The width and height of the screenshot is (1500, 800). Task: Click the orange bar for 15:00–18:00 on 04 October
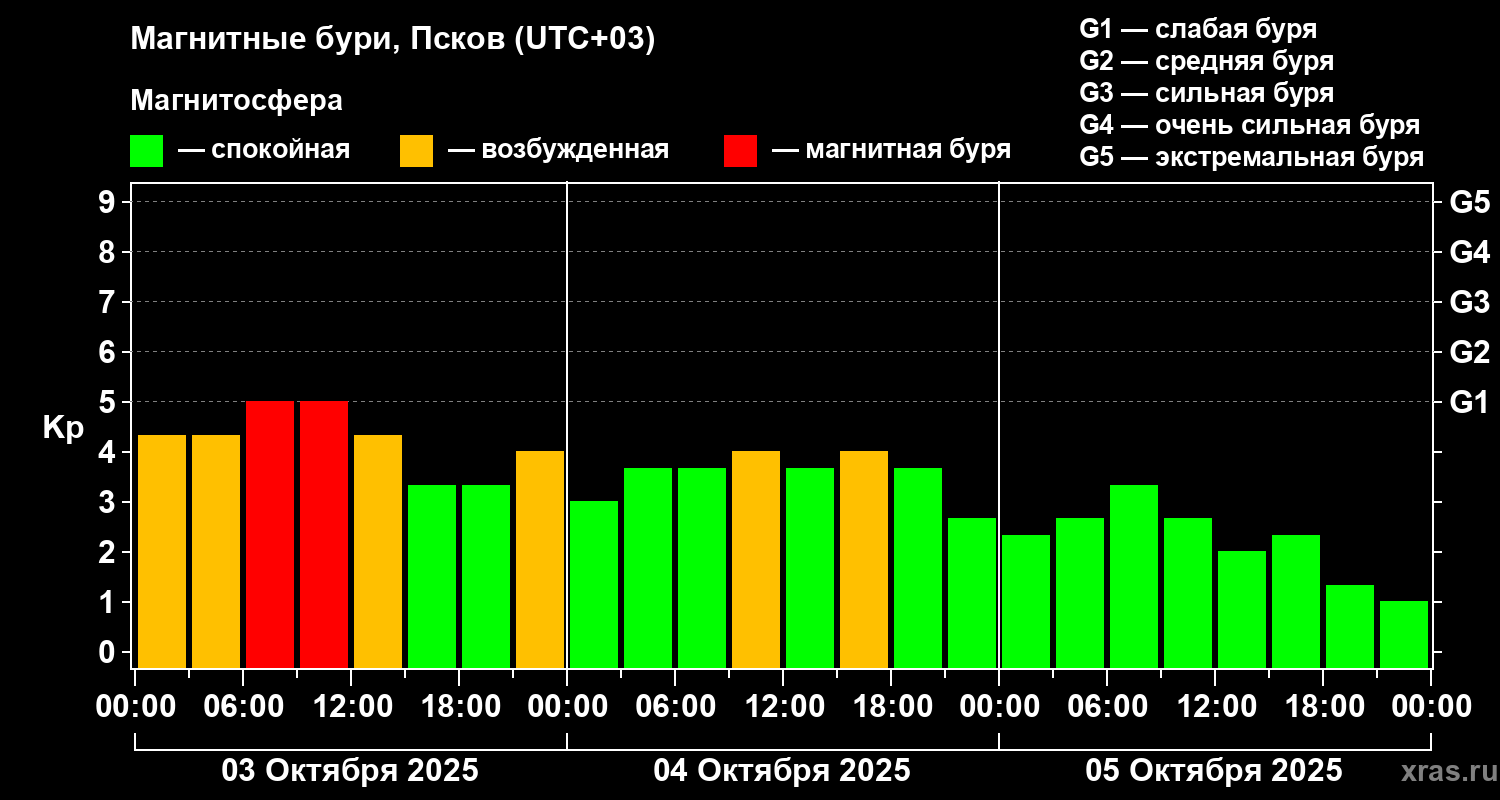click(864, 560)
